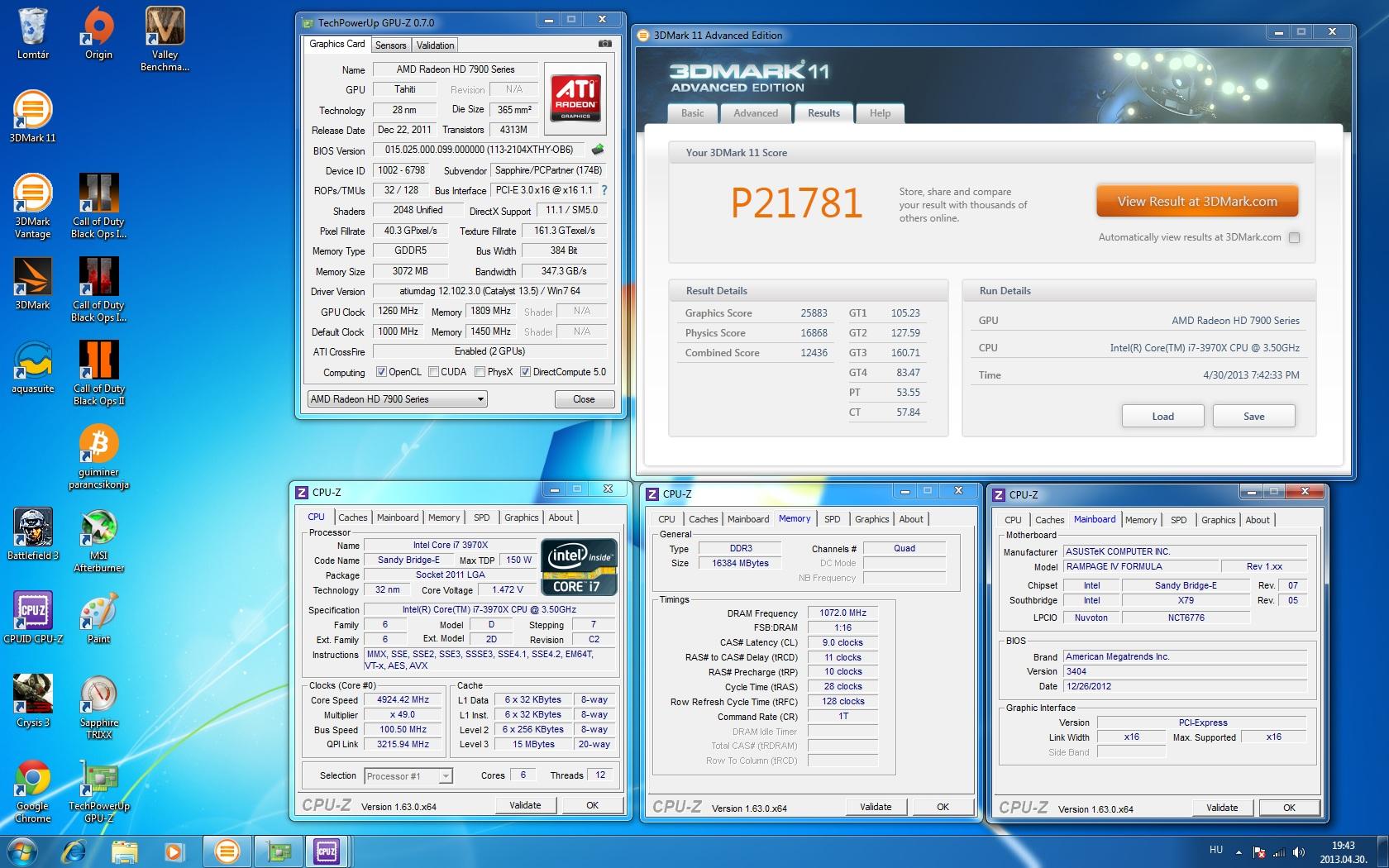Switch to the CPU-Z taskbar button
Viewport: 1389px width, 868px height.
pyautogui.click(x=327, y=851)
